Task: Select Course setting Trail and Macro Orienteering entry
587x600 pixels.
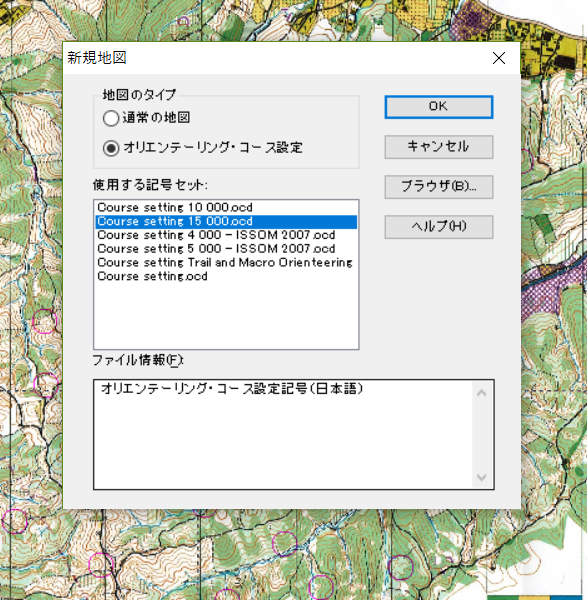Action: tap(226, 263)
